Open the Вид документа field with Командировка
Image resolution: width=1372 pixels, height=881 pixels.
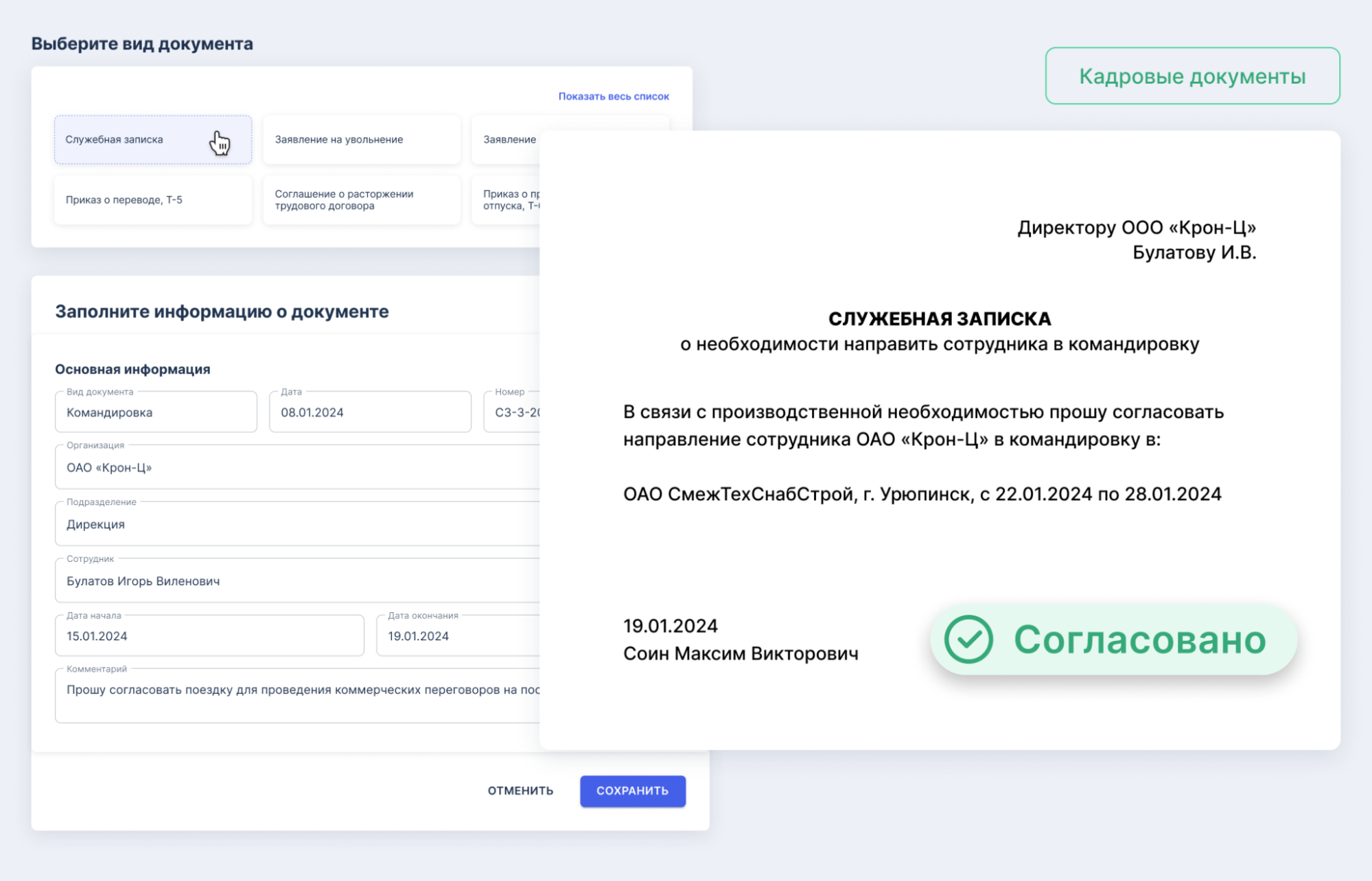(x=156, y=412)
